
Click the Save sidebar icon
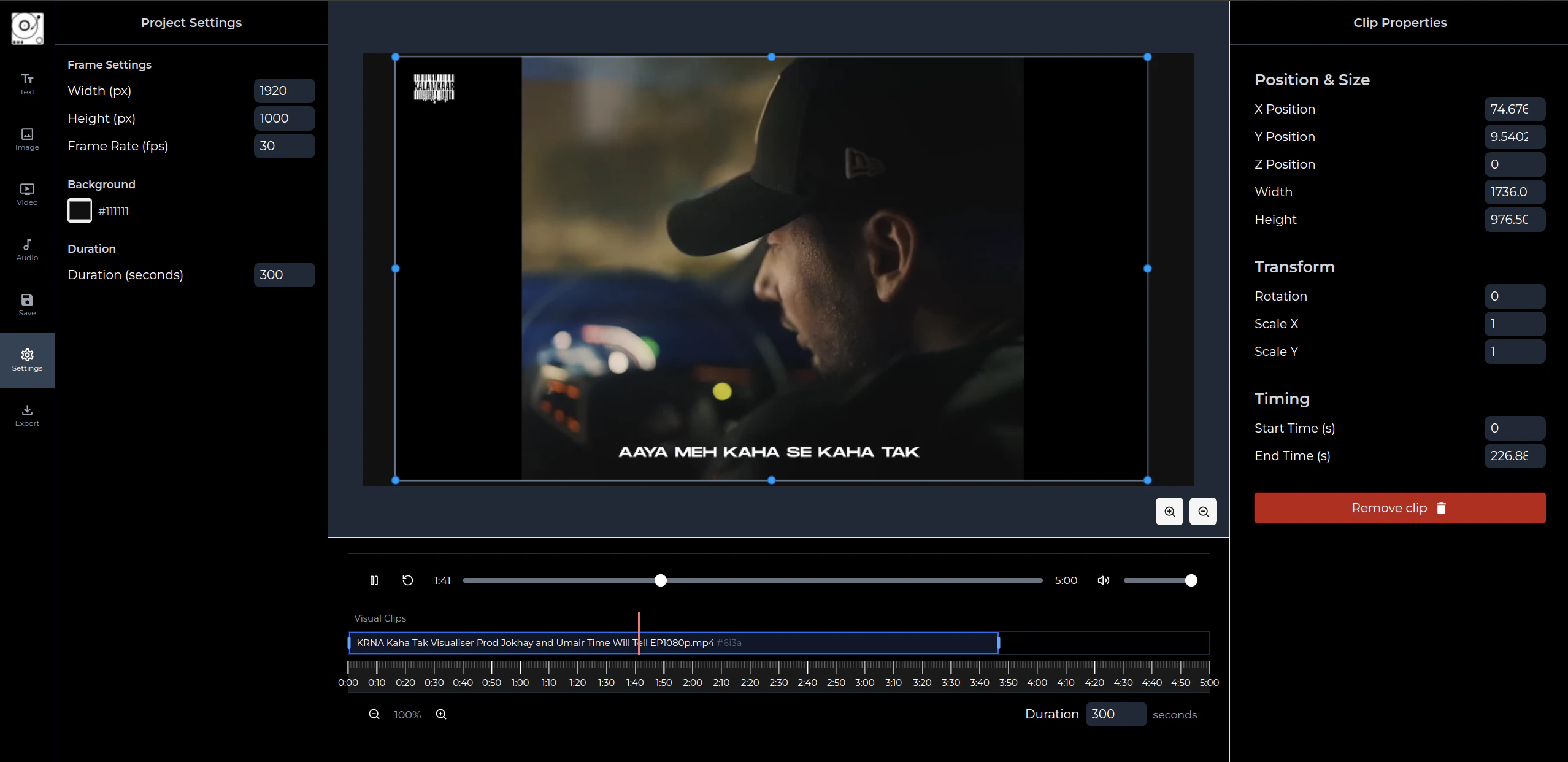pyautogui.click(x=27, y=305)
